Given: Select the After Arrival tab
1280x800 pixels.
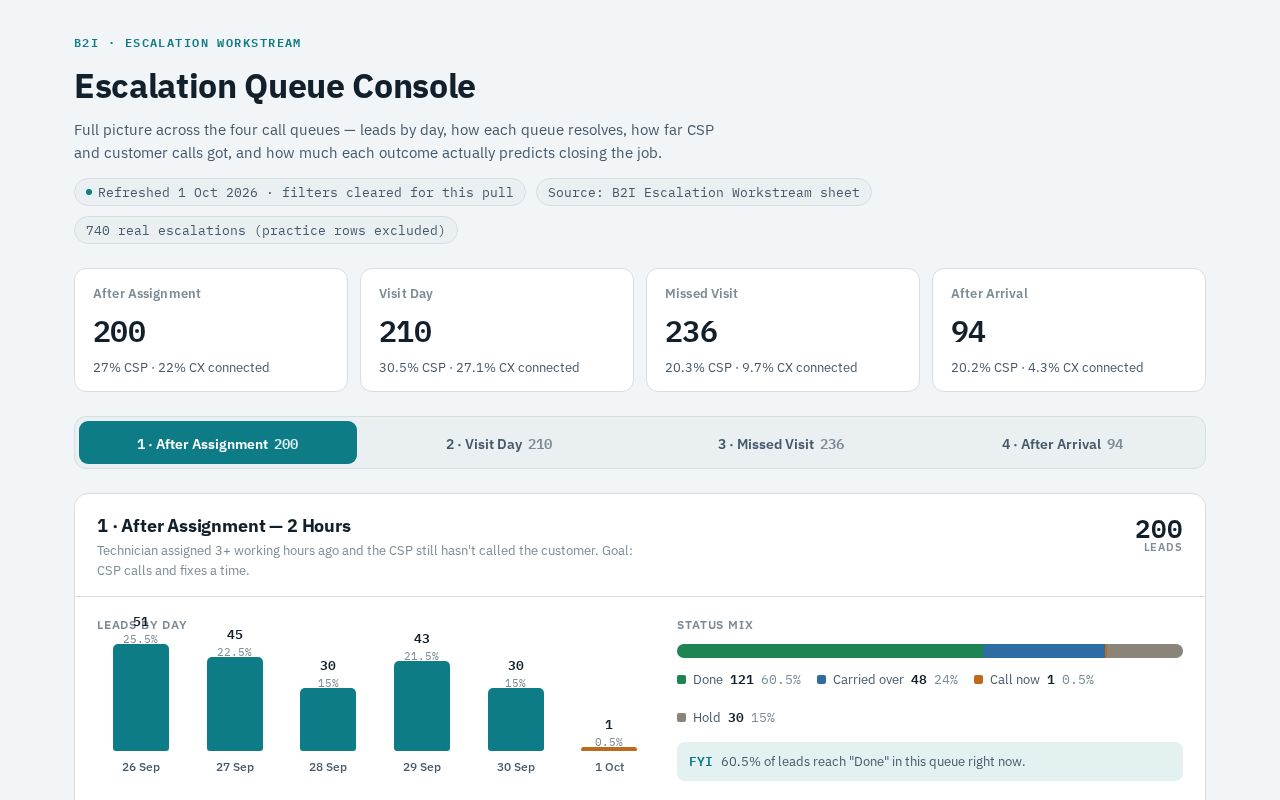Looking at the screenshot, I should [1062, 443].
